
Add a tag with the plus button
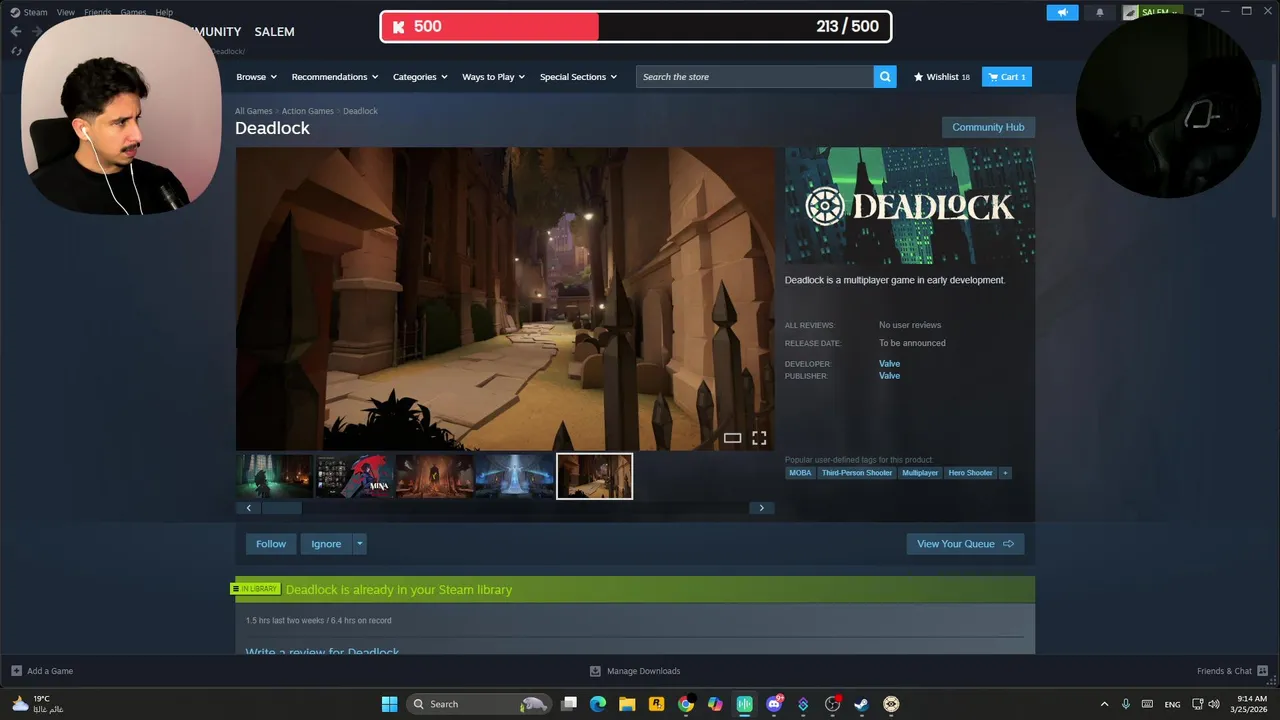1005,473
